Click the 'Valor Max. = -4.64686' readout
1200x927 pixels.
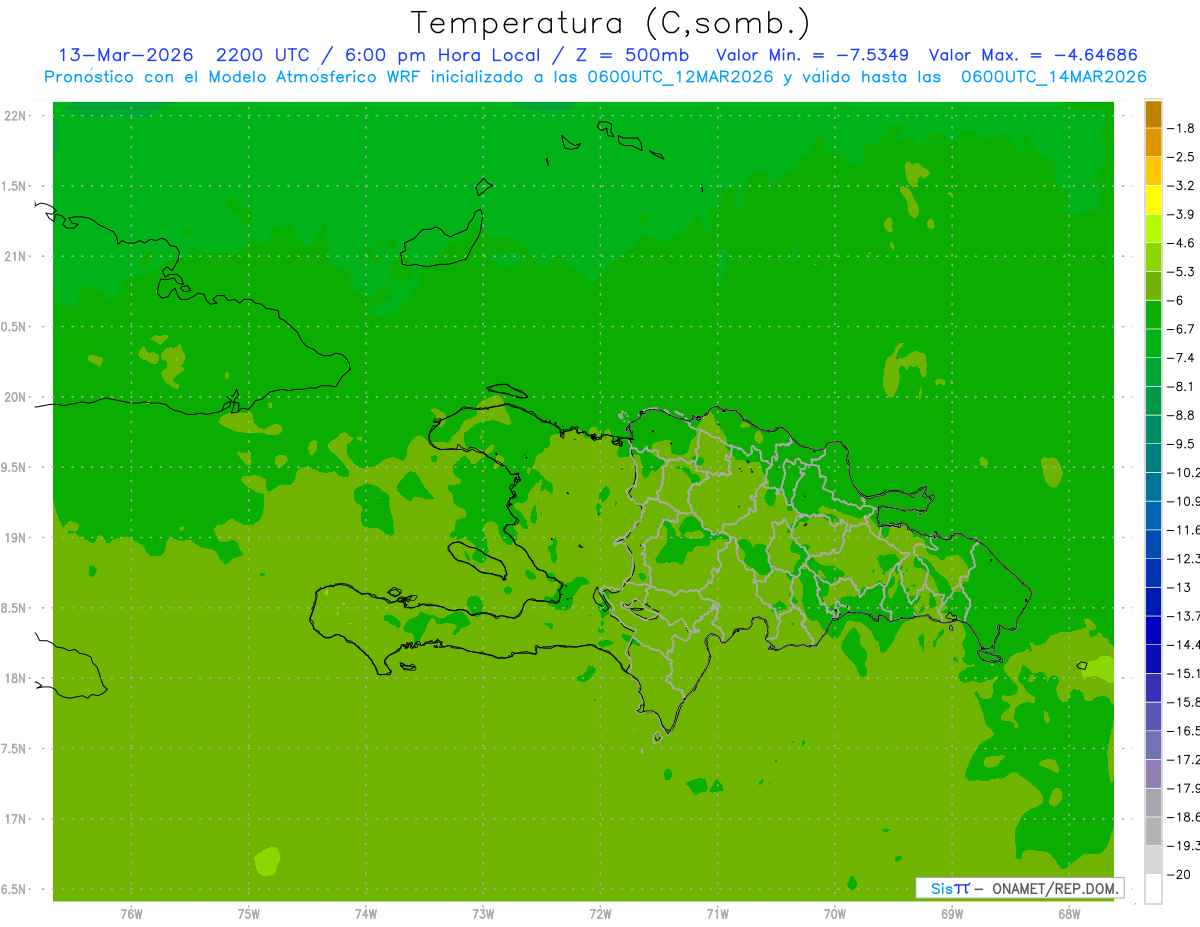point(1033,55)
